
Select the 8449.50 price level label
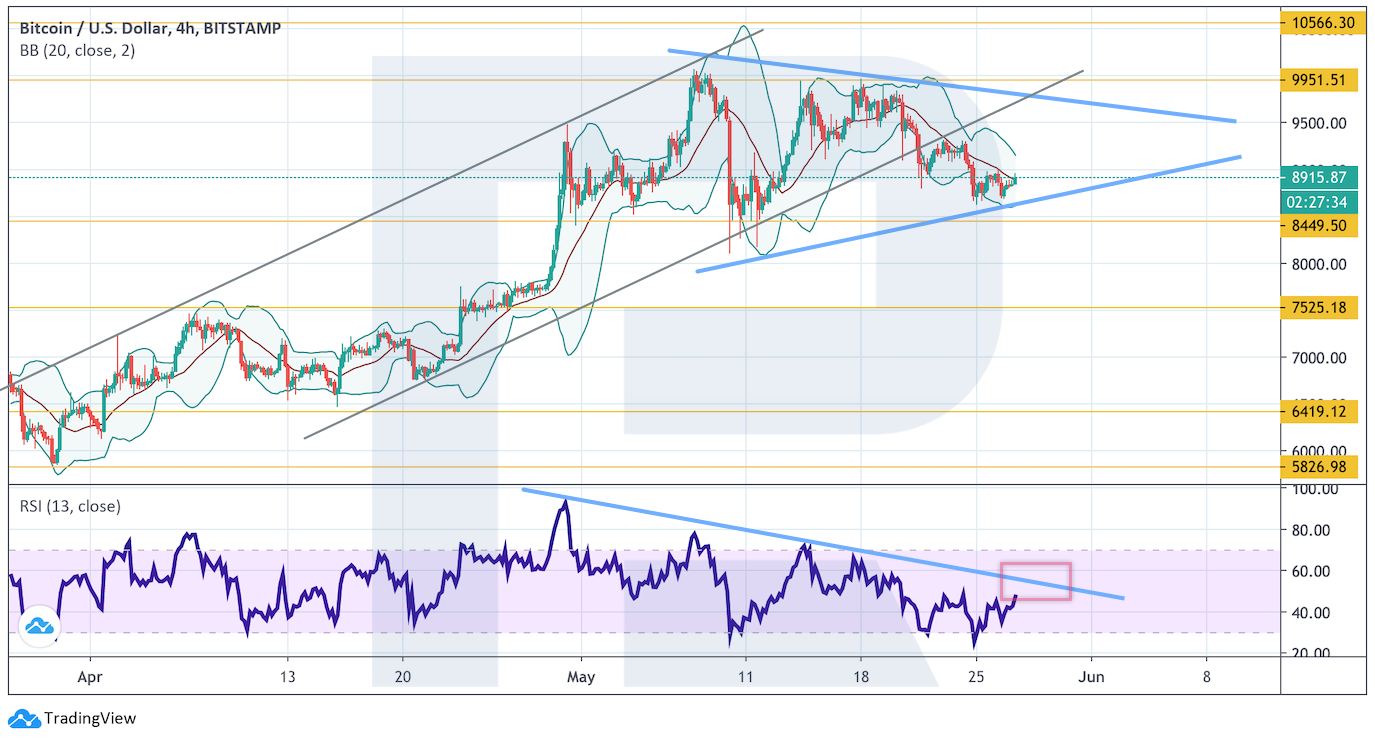coord(1320,226)
